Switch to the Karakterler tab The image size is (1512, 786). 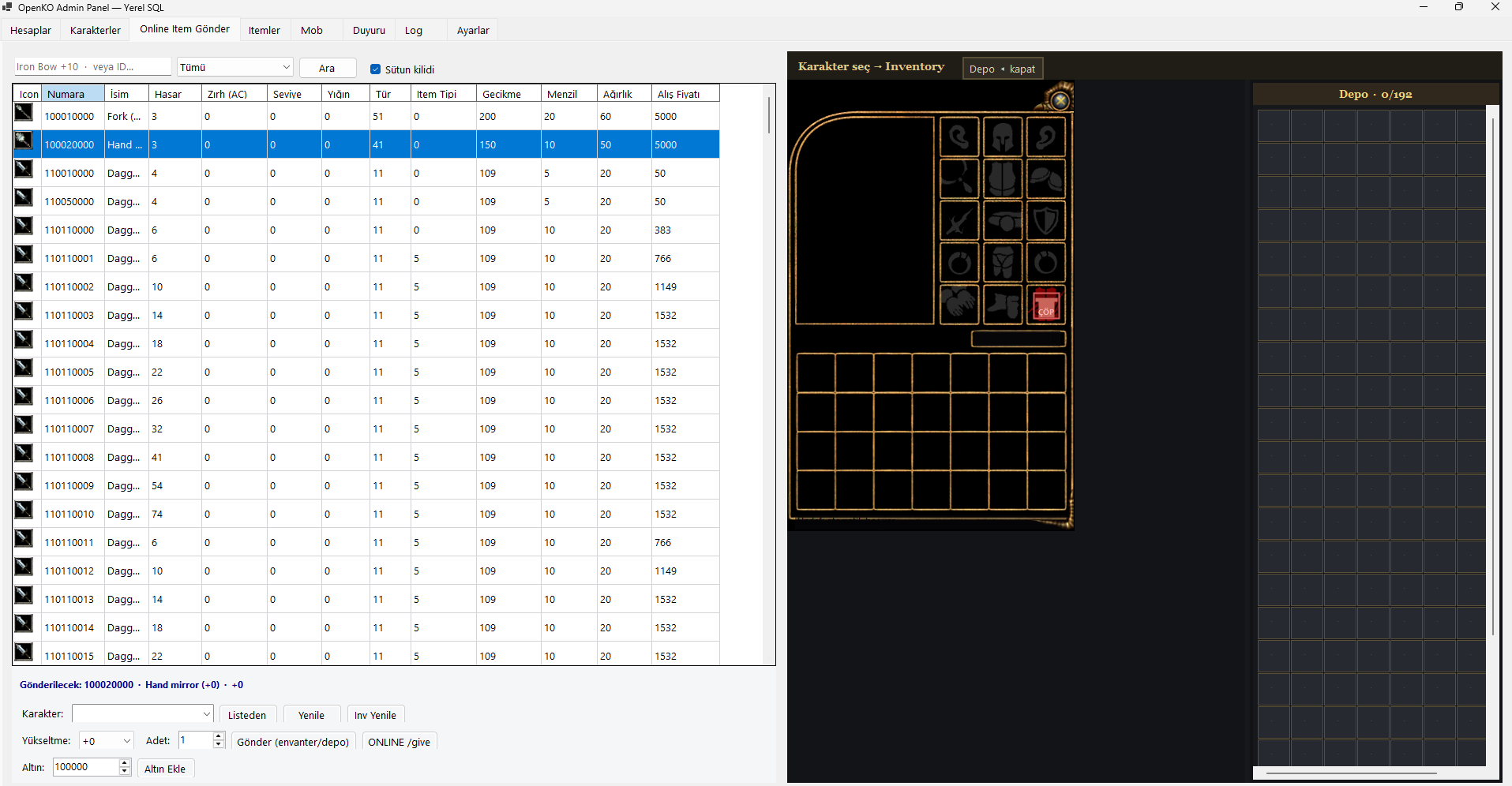click(96, 30)
